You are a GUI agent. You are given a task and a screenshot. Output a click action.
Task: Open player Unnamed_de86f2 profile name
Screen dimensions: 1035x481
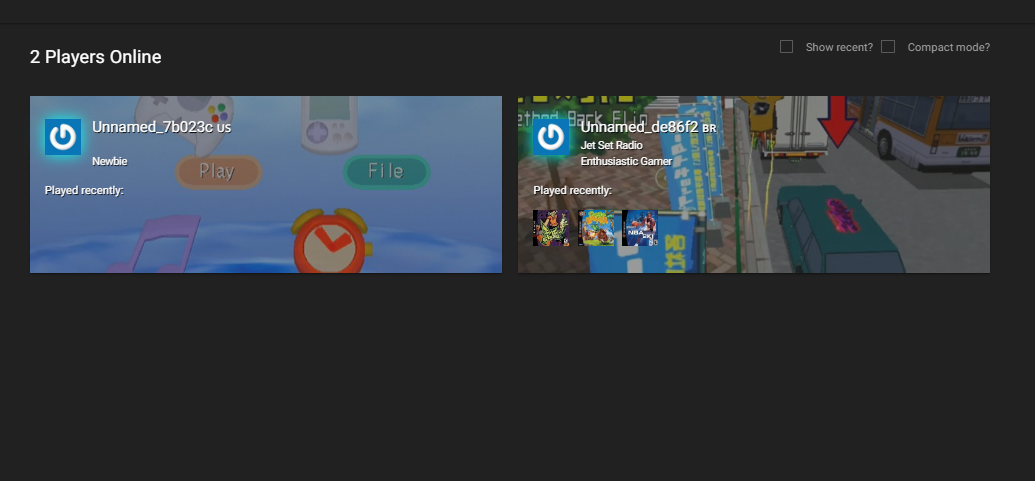tap(639, 127)
